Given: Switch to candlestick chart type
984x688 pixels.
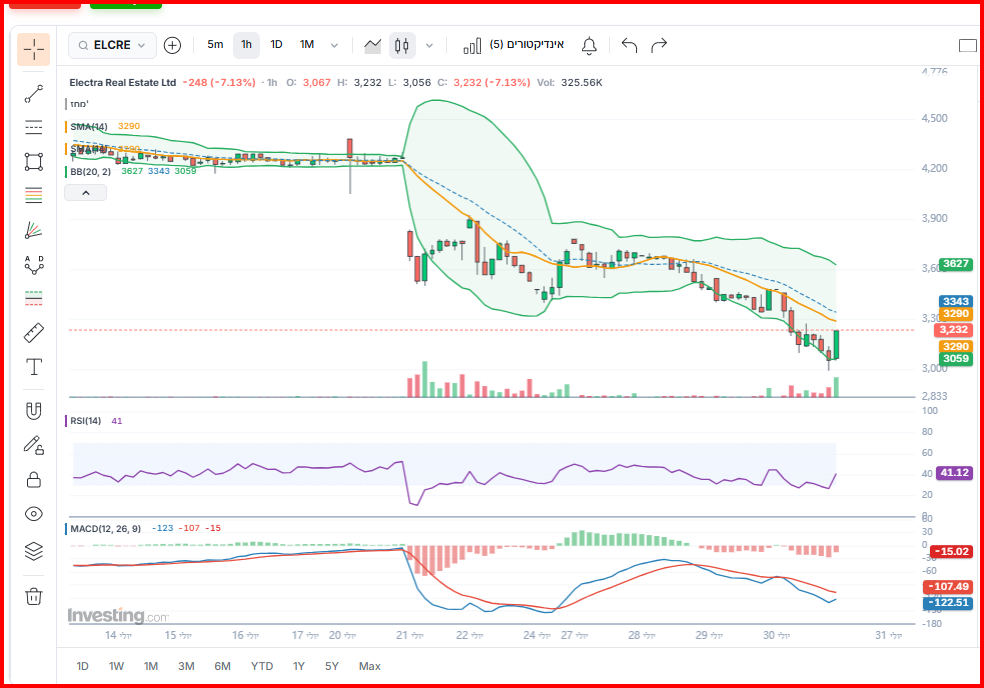Looking at the screenshot, I should (x=402, y=45).
